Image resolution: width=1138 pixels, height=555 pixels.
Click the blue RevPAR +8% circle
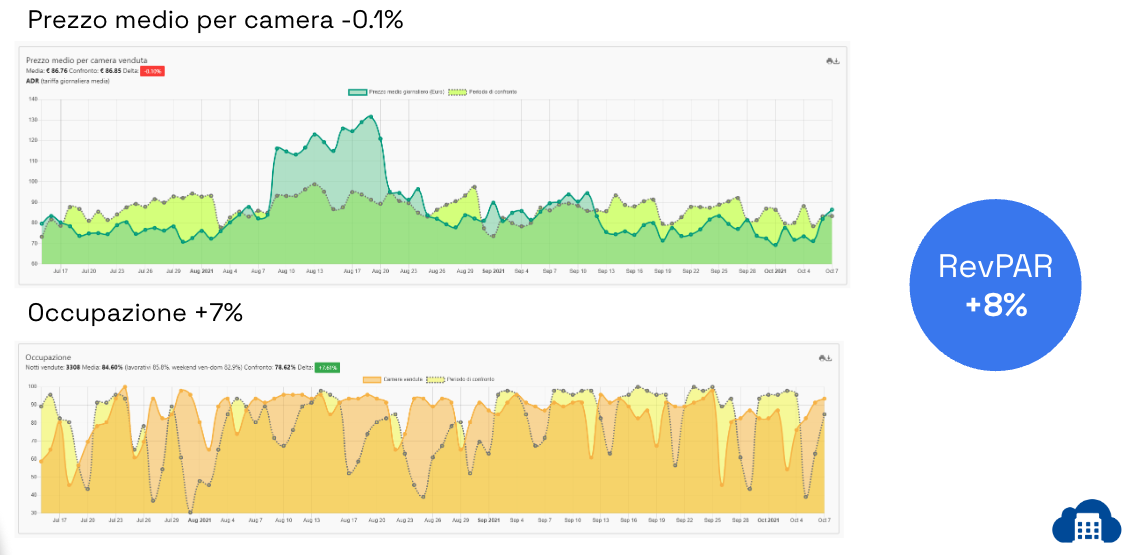click(995, 285)
